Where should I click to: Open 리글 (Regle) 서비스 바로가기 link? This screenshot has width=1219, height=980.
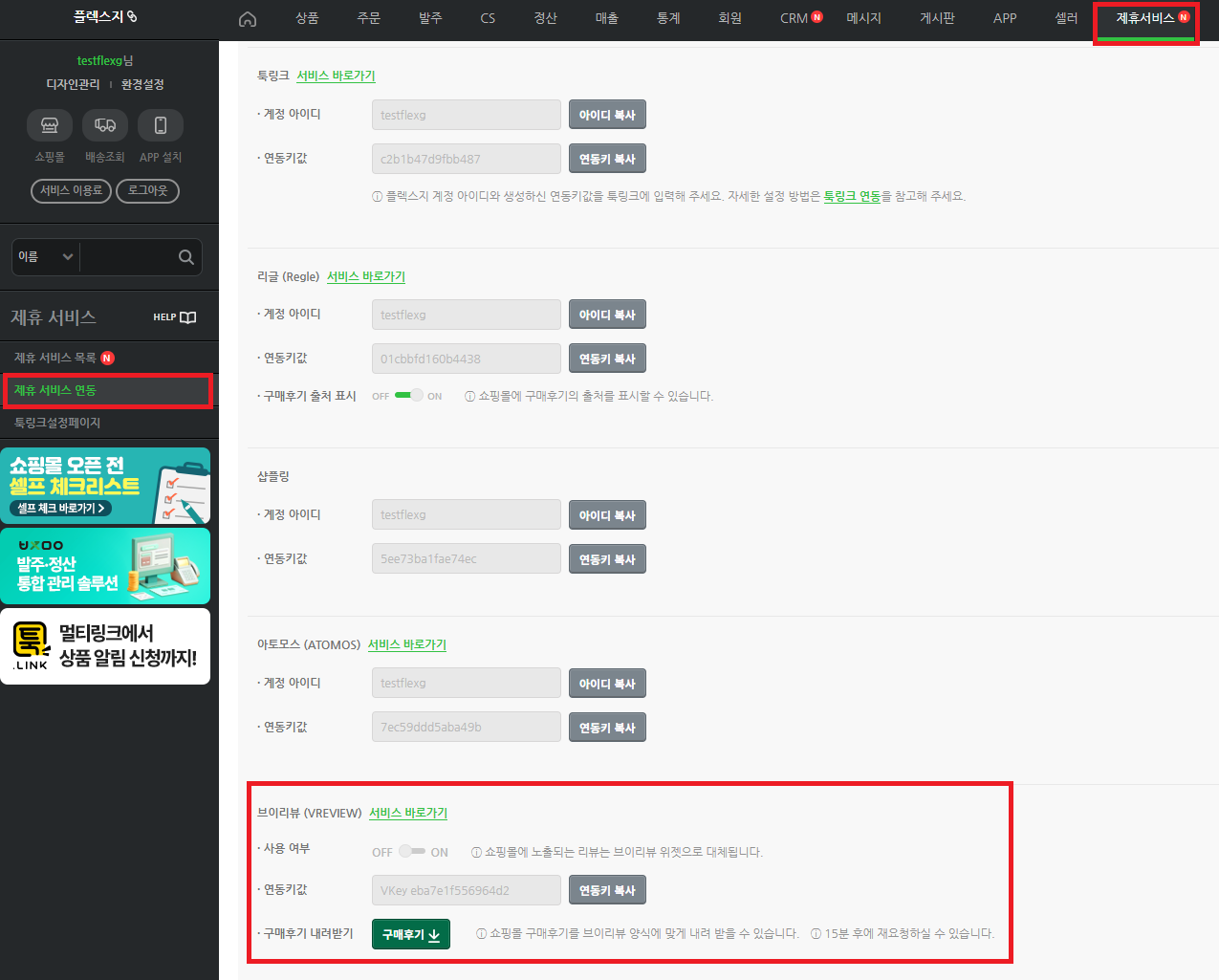(366, 276)
